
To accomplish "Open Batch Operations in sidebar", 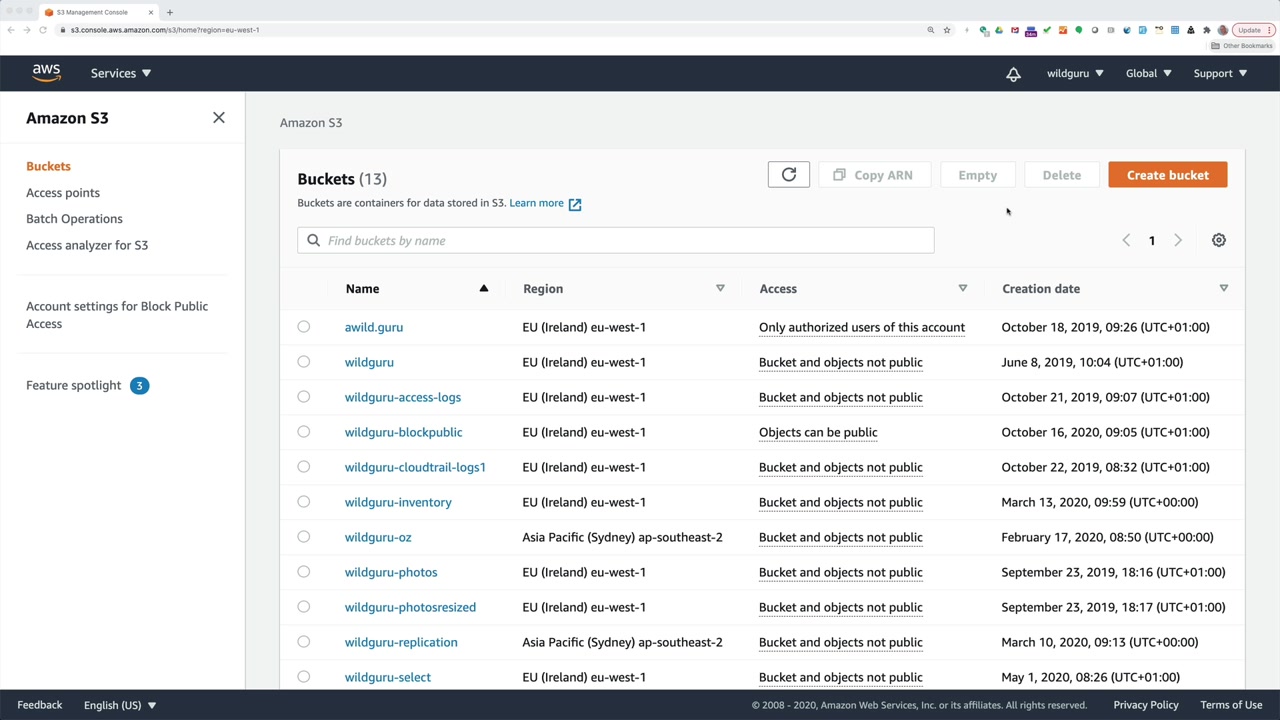I will pos(74,218).
